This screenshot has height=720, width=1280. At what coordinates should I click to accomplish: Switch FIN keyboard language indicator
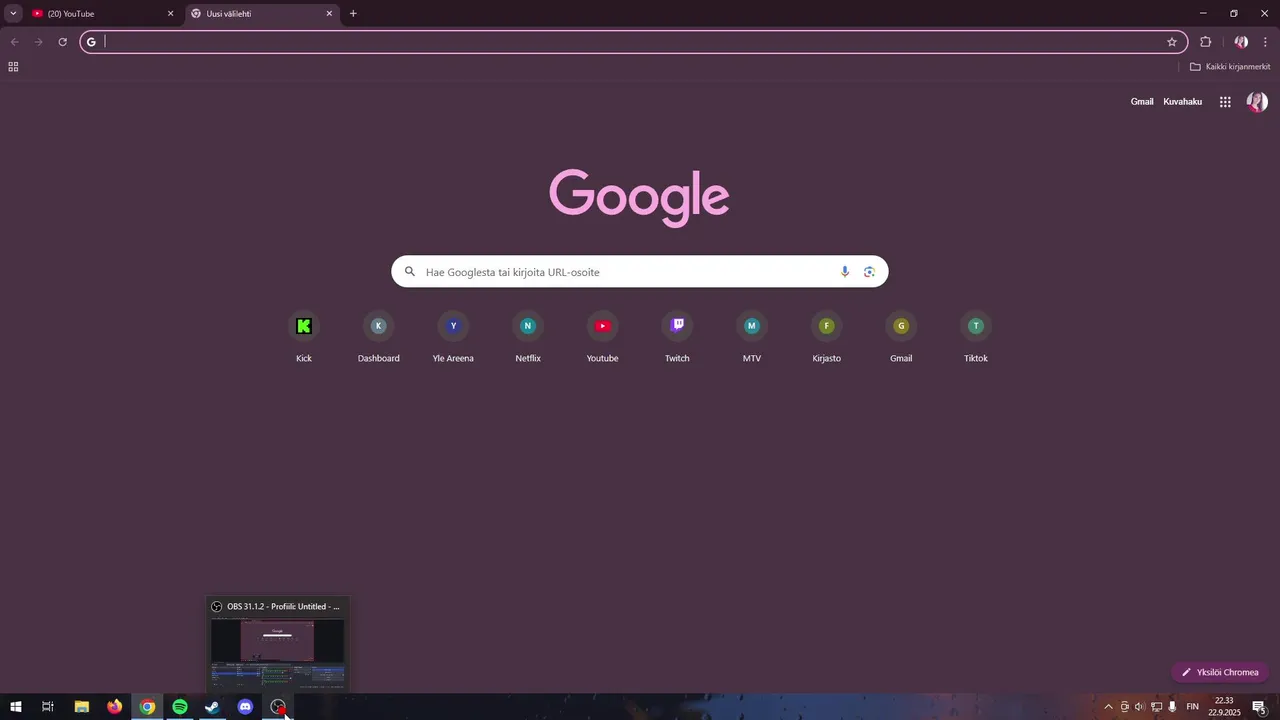(x=1192, y=707)
